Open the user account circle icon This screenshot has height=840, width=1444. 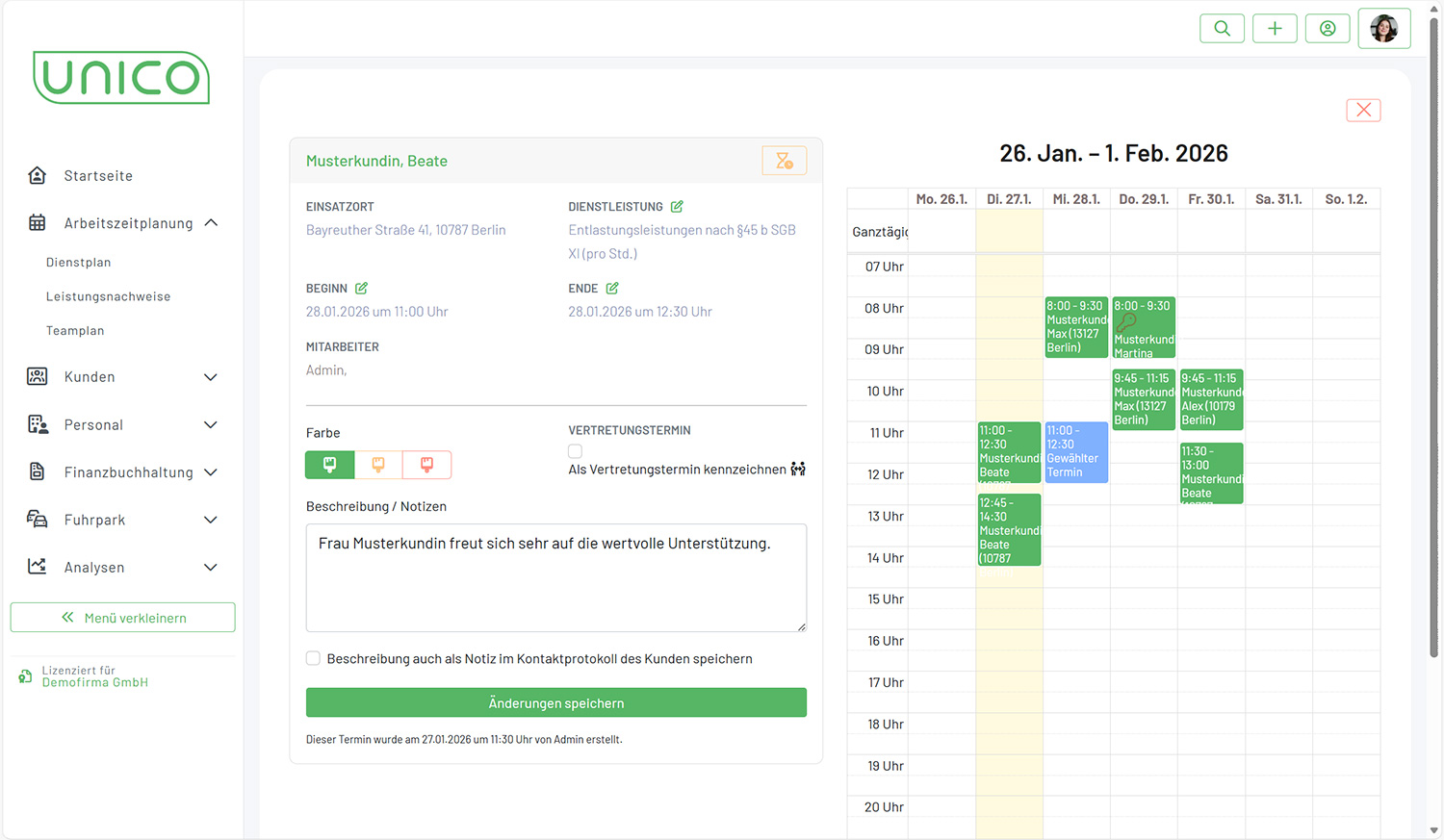point(1328,29)
